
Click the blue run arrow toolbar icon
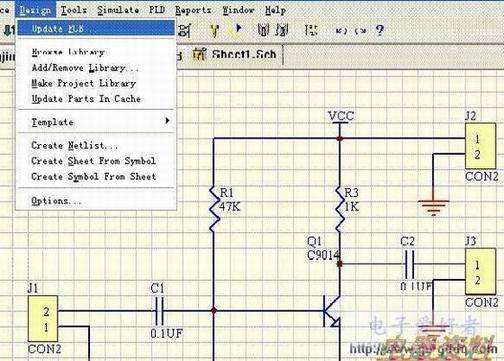click(238, 29)
